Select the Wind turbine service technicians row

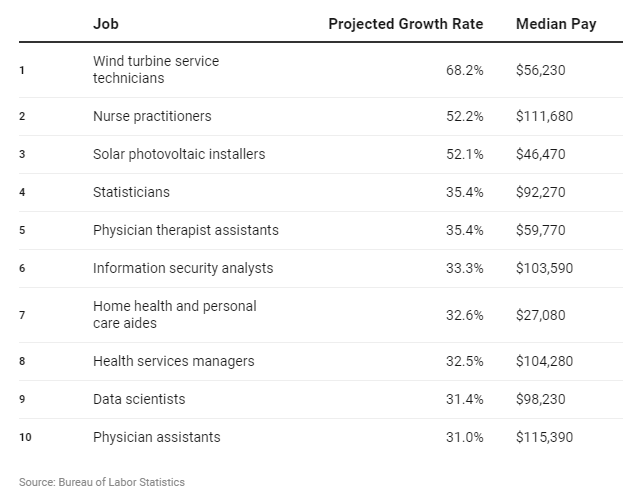pyautogui.click(x=155, y=69)
